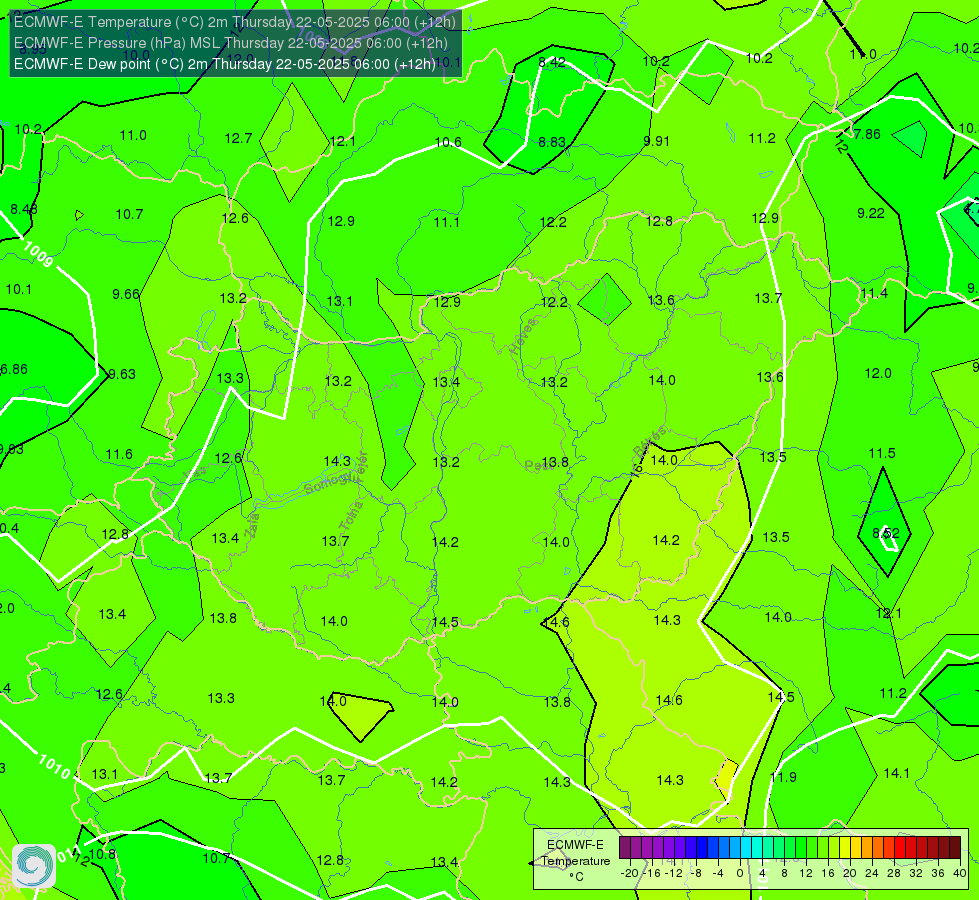979x900 pixels.
Task: Click the 8.52 temperature value
Action: [886, 533]
